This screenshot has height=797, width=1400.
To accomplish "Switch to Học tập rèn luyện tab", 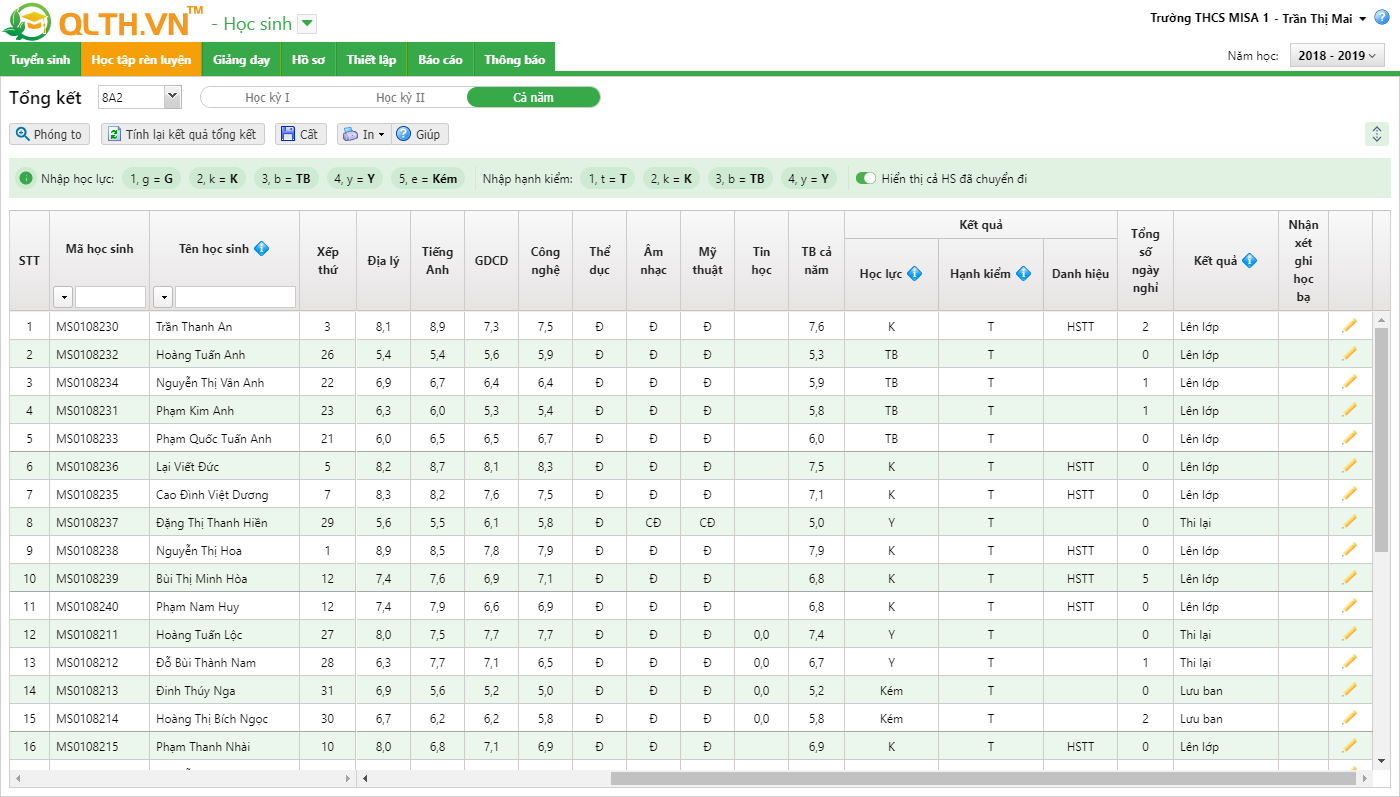I will click(x=141, y=59).
